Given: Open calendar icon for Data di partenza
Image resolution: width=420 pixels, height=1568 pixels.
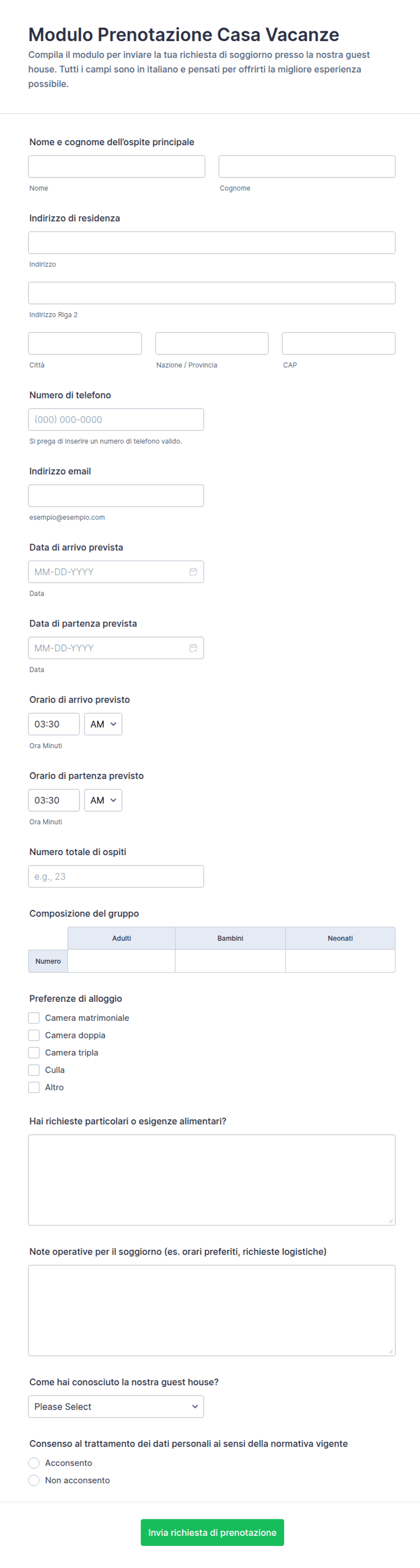Looking at the screenshot, I should click(x=193, y=647).
